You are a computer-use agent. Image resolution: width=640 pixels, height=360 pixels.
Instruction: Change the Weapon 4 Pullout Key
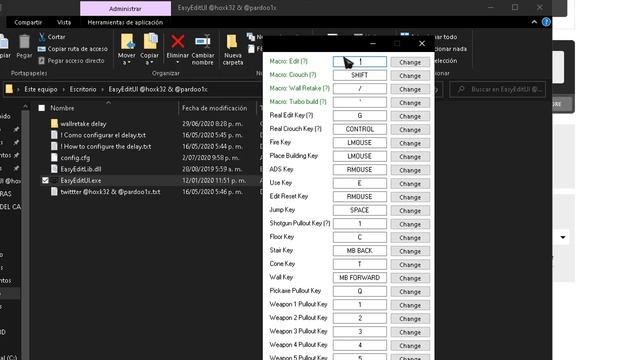point(410,345)
